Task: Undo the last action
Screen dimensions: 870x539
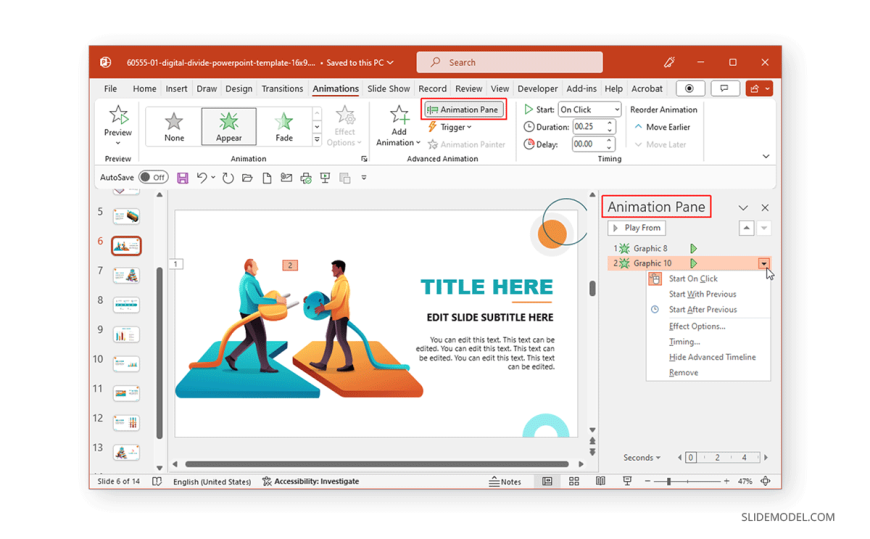Action: [202, 178]
